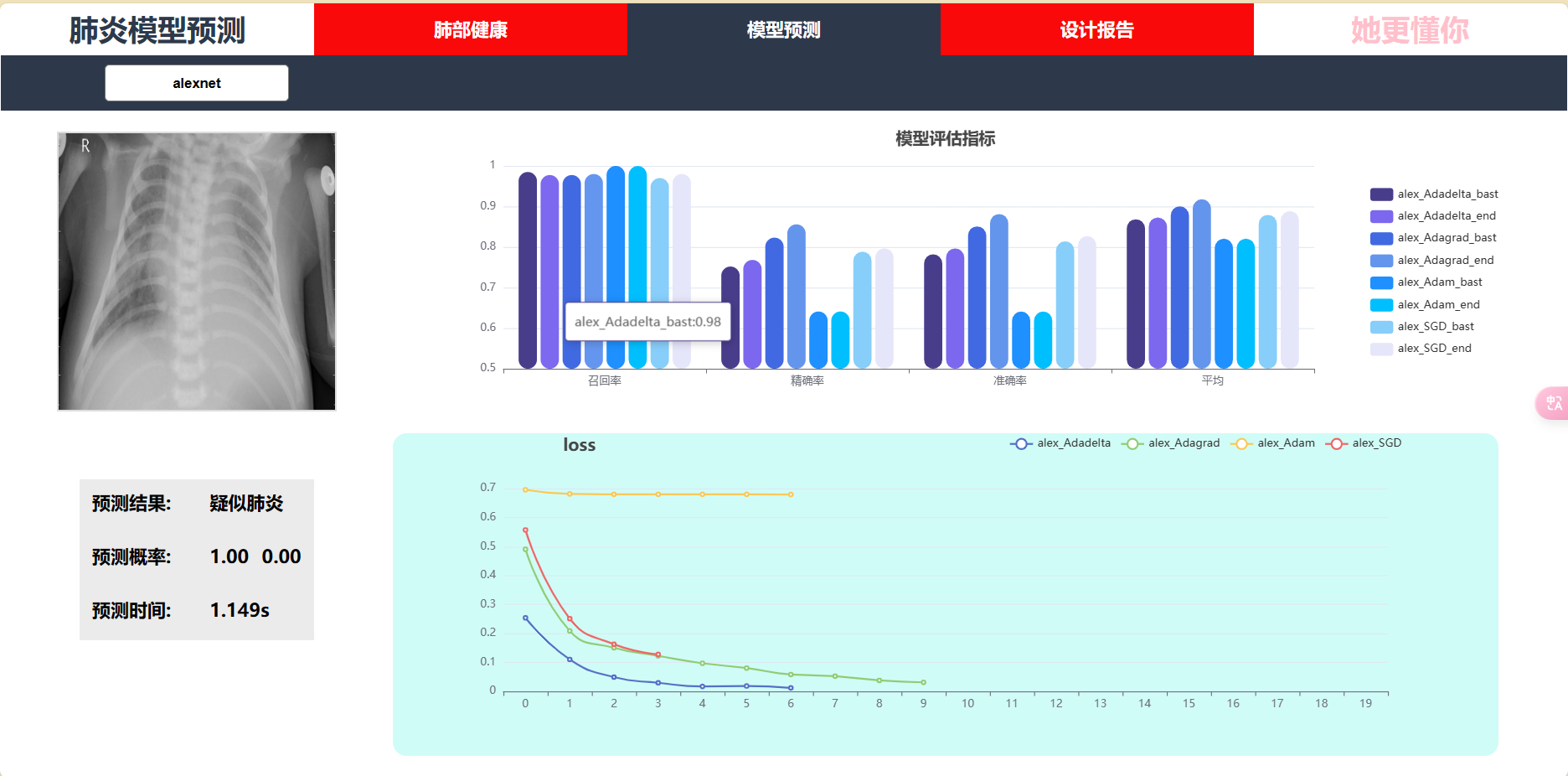Viewport: 1568px width, 776px height.
Task: Toggle alex_SGD_bast series in legend
Action: tap(1422, 327)
